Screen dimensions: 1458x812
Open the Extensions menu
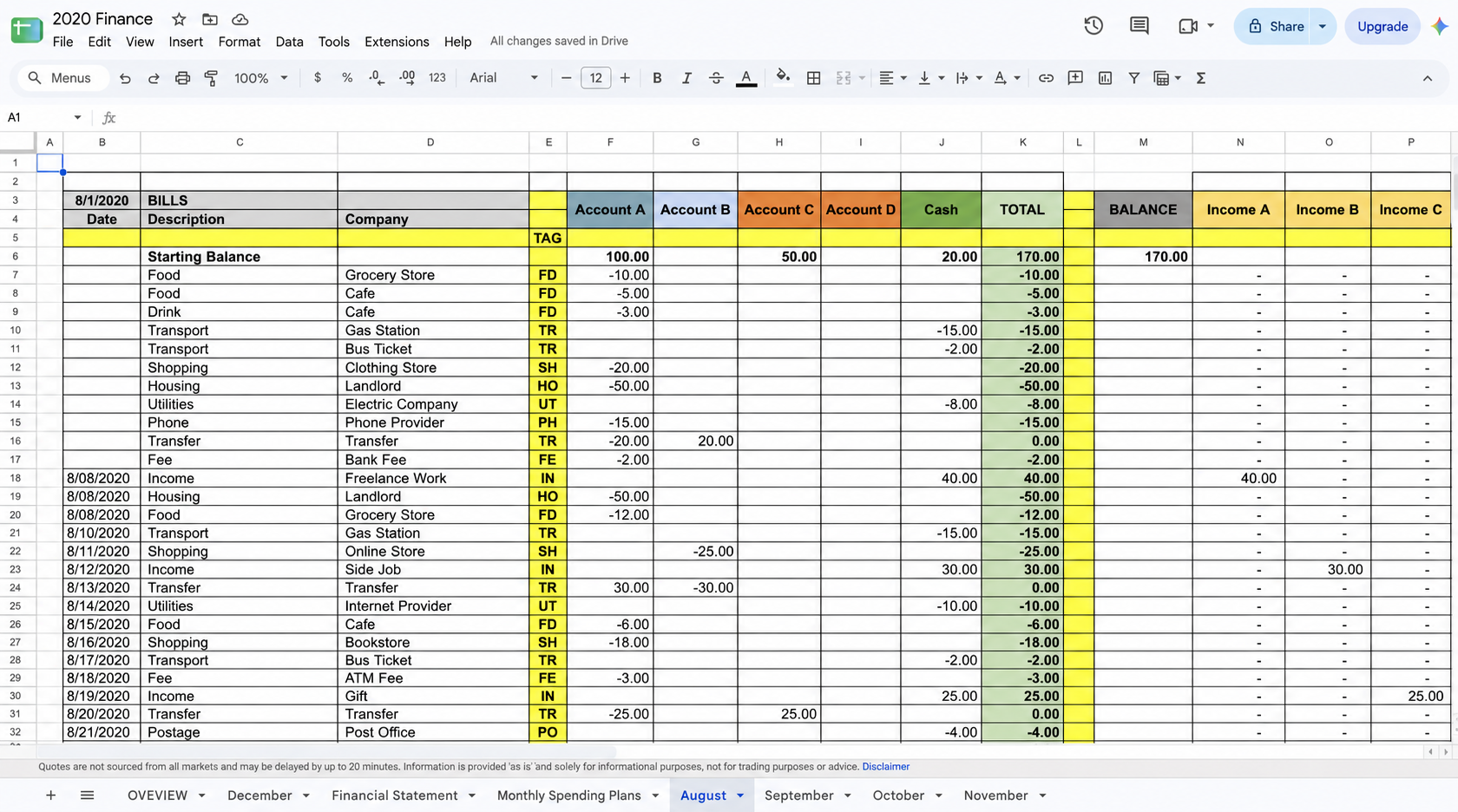(x=397, y=42)
